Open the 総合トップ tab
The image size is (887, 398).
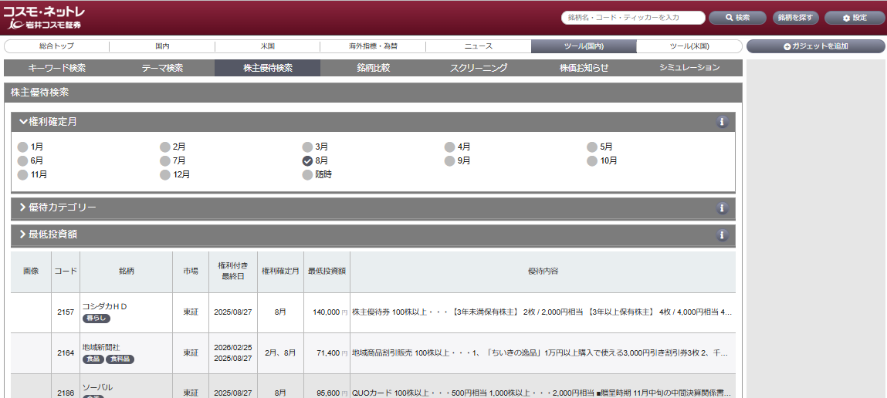tap(57, 46)
